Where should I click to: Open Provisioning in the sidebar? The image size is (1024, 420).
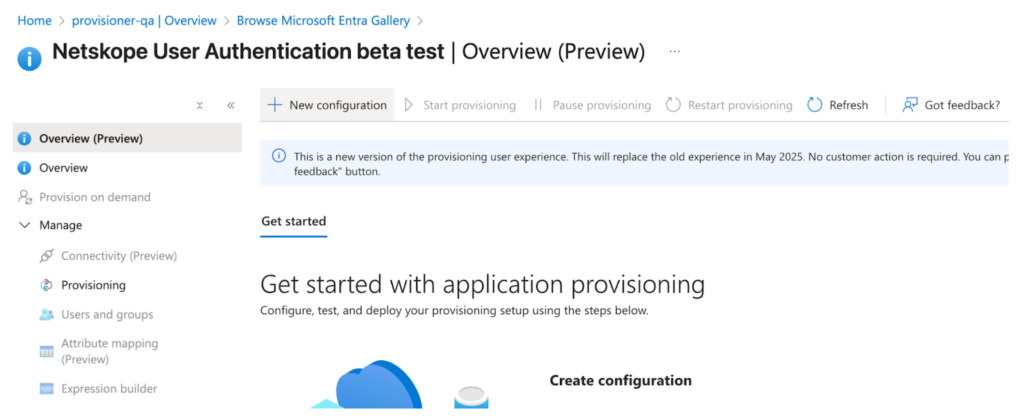(93, 285)
